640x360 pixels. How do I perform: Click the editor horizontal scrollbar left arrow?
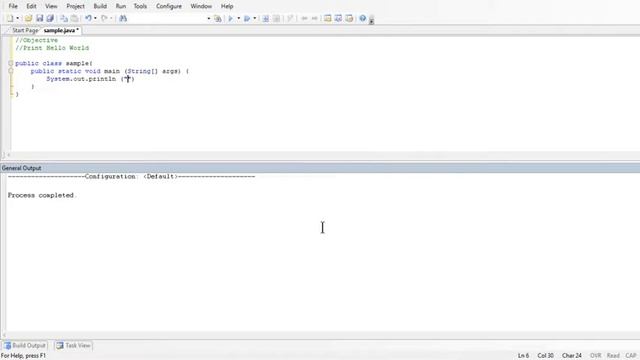(x=9, y=155)
